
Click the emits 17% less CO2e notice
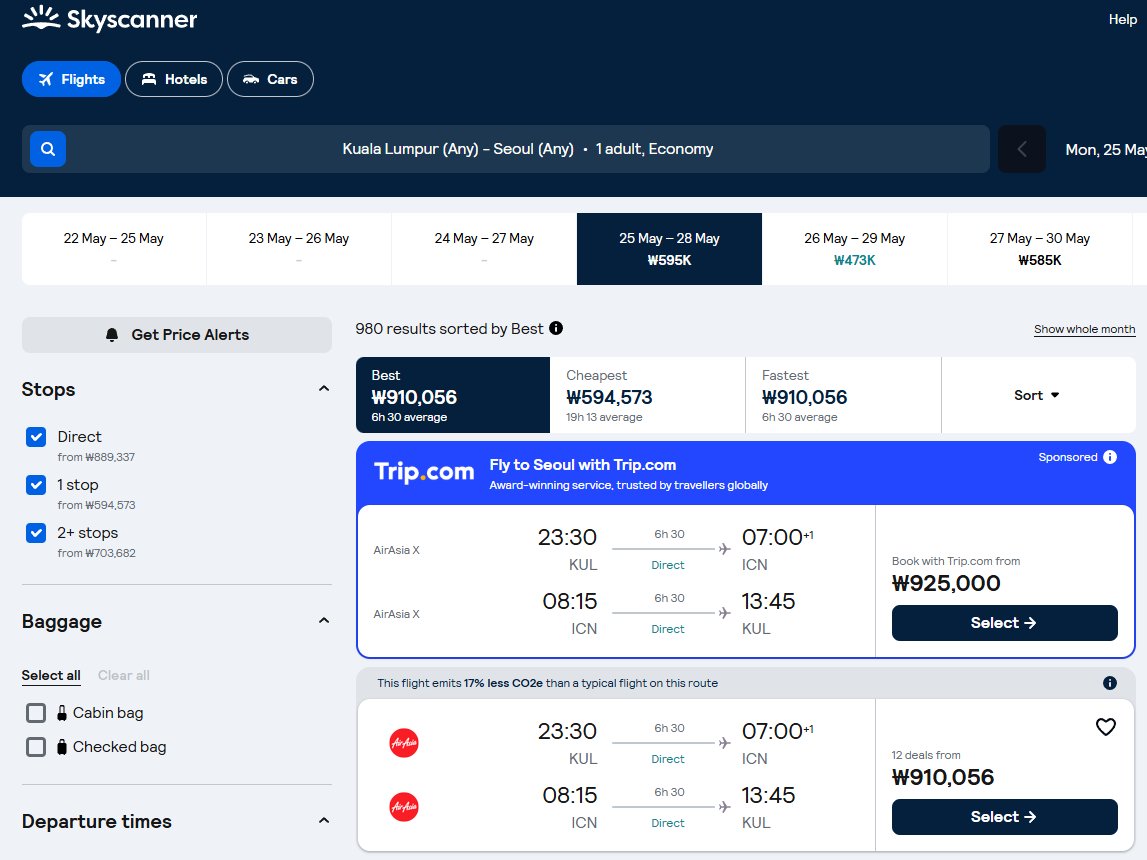coord(547,683)
